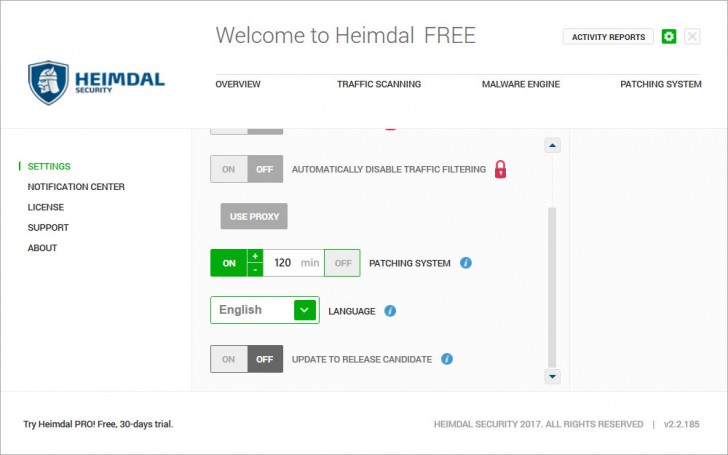
Task: Click the Update to Release Candidate label
Action: click(x=362, y=359)
